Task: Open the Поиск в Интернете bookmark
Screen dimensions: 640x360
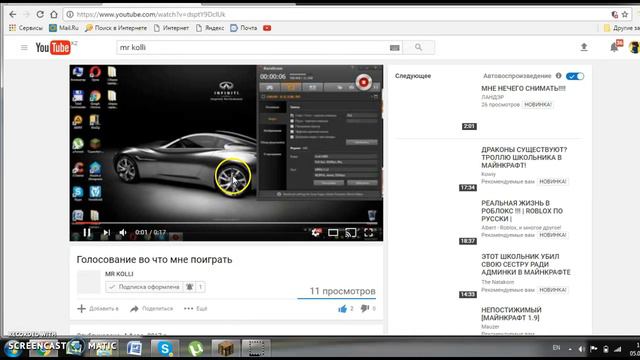Action: coord(116,28)
